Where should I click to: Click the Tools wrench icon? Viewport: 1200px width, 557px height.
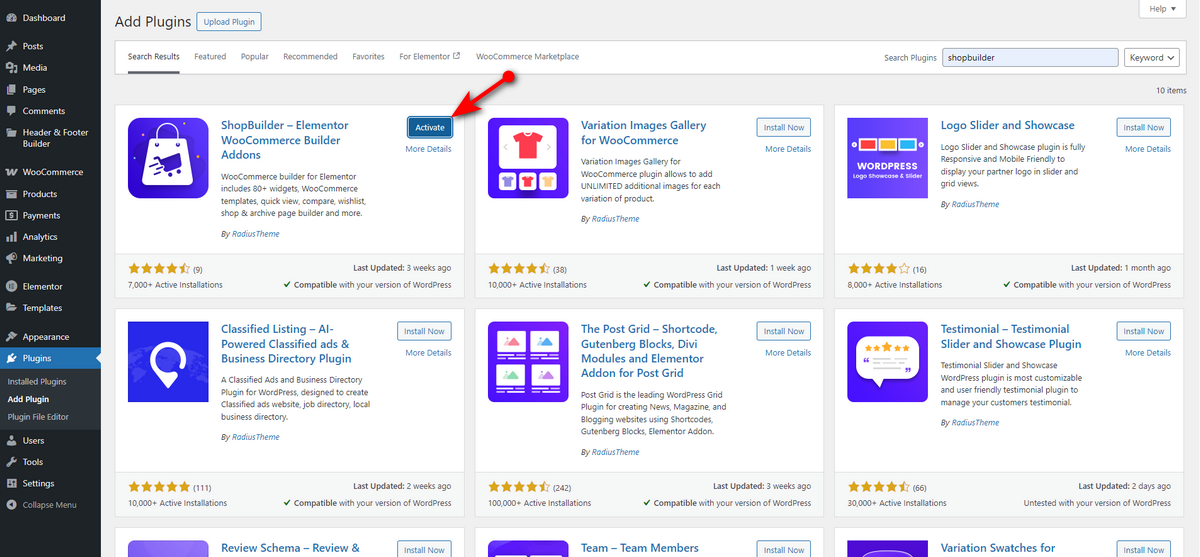pyautogui.click(x=11, y=462)
